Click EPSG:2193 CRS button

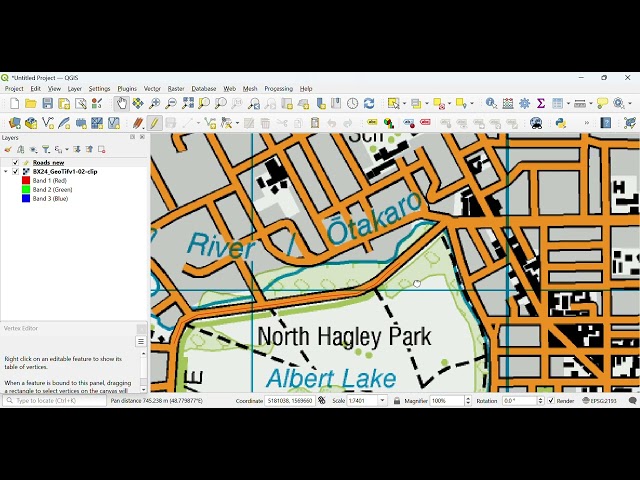point(599,401)
